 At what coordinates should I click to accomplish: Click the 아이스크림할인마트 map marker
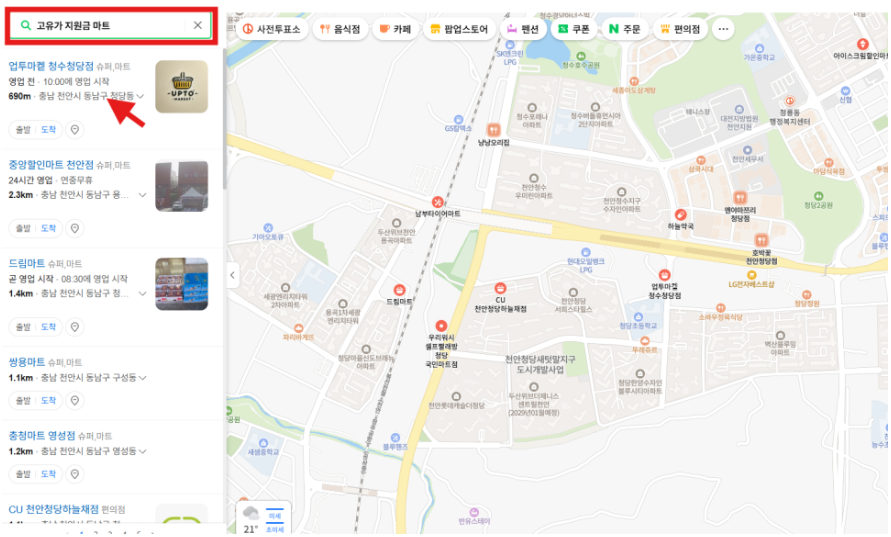863,44
